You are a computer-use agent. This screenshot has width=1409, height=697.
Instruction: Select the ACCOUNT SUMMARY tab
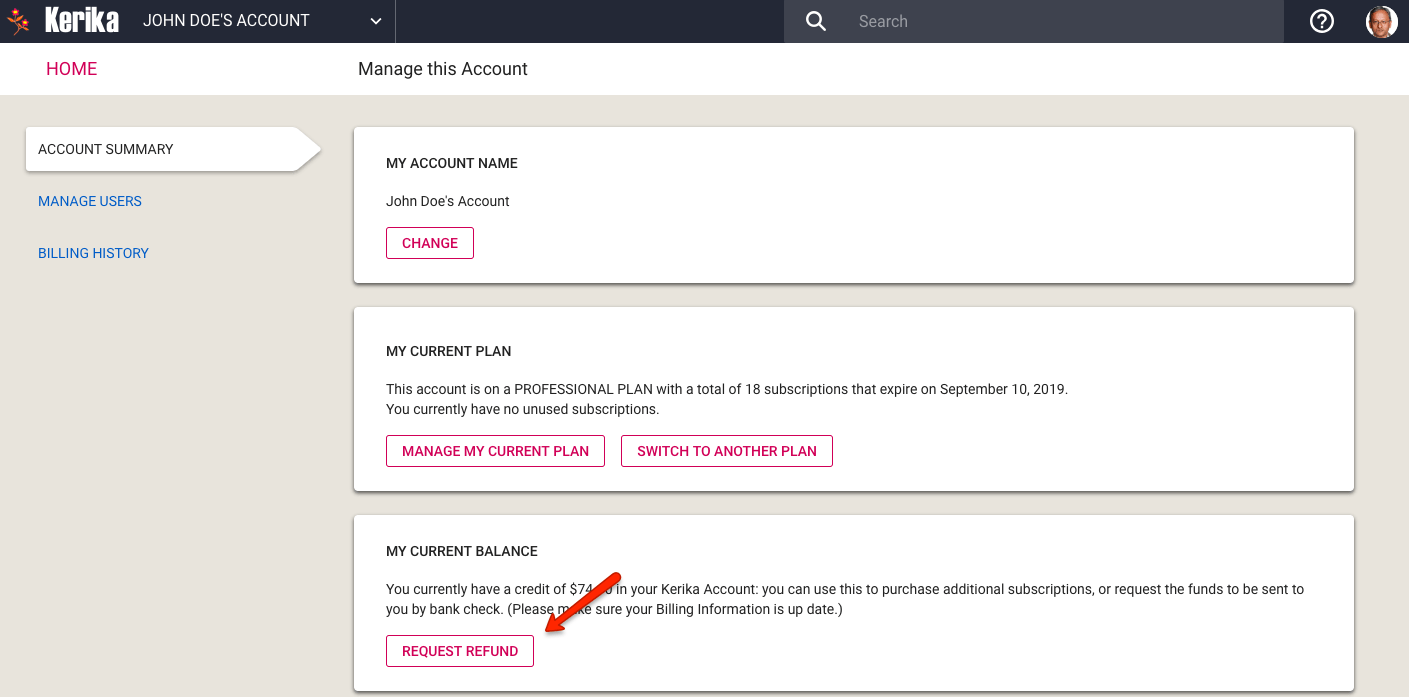point(105,148)
